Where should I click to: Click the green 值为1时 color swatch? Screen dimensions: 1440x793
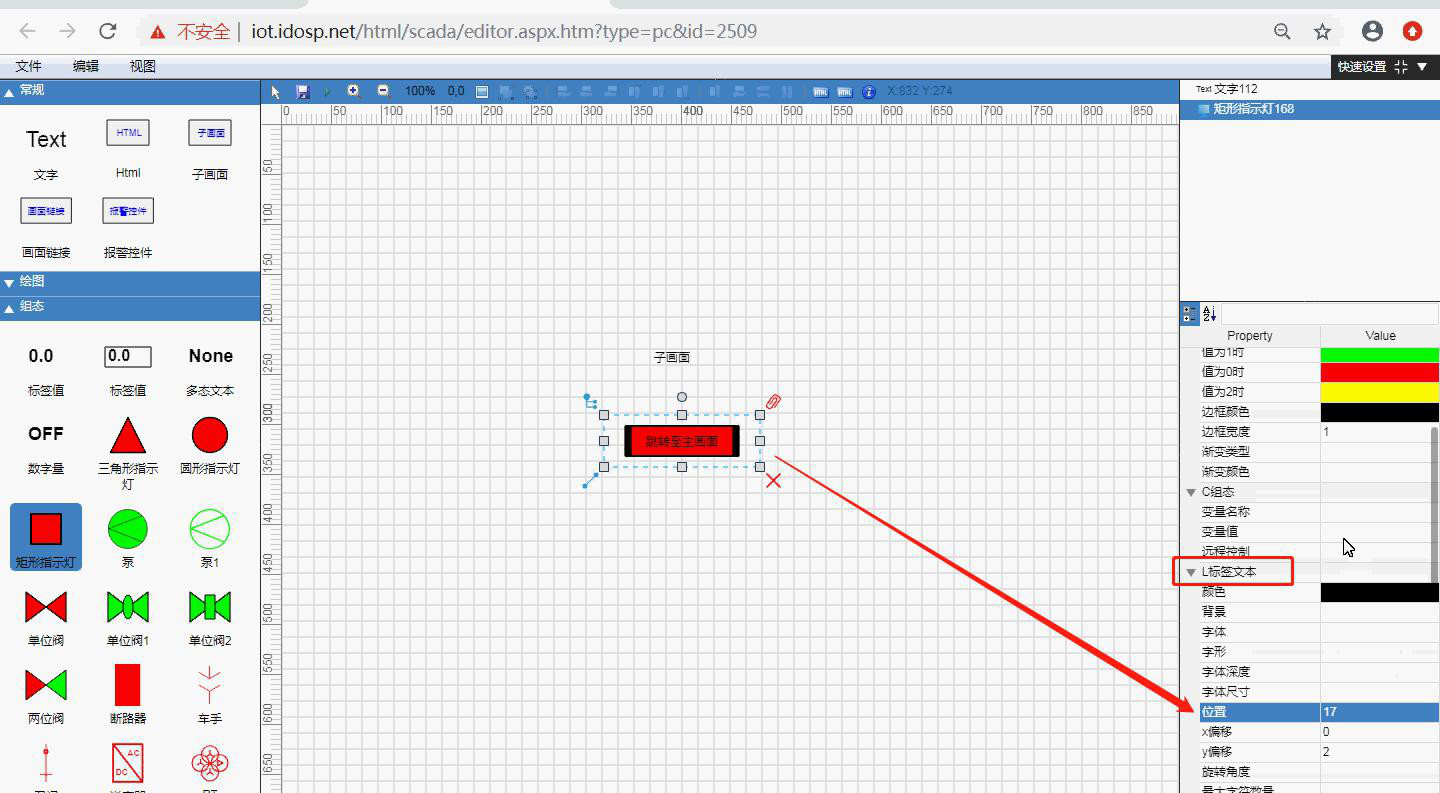[1379, 353]
